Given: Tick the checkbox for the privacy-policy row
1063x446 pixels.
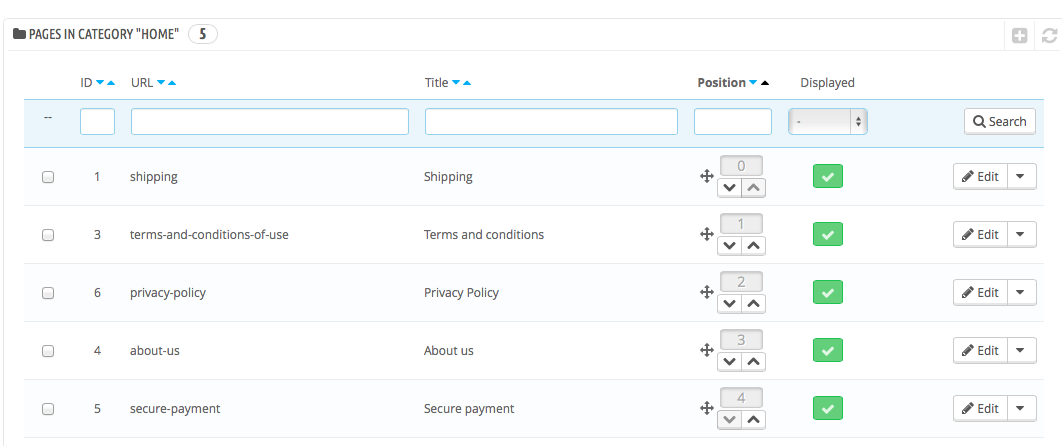Looking at the screenshot, I should pyautogui.click(x=48, y=293).
